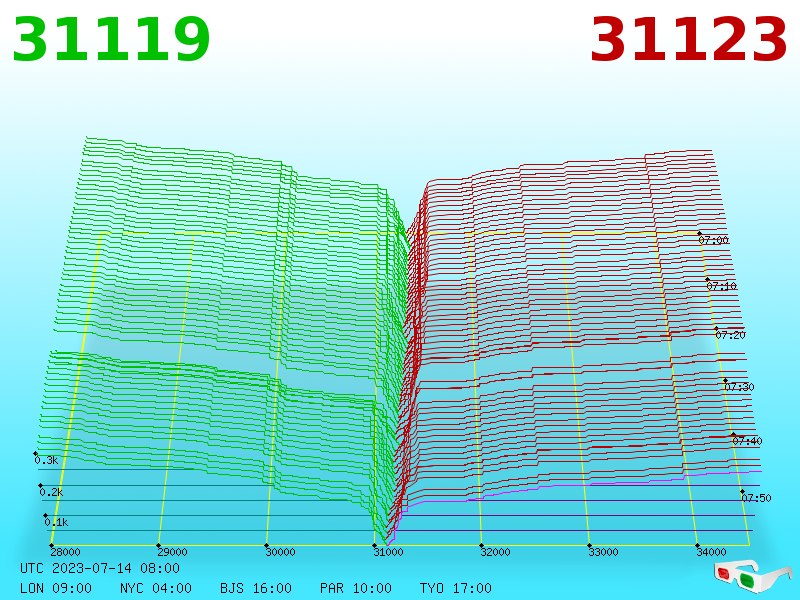Click the 3D anaglyph glasses icon
Screen dimensions: 800x600
coord(753,576)
